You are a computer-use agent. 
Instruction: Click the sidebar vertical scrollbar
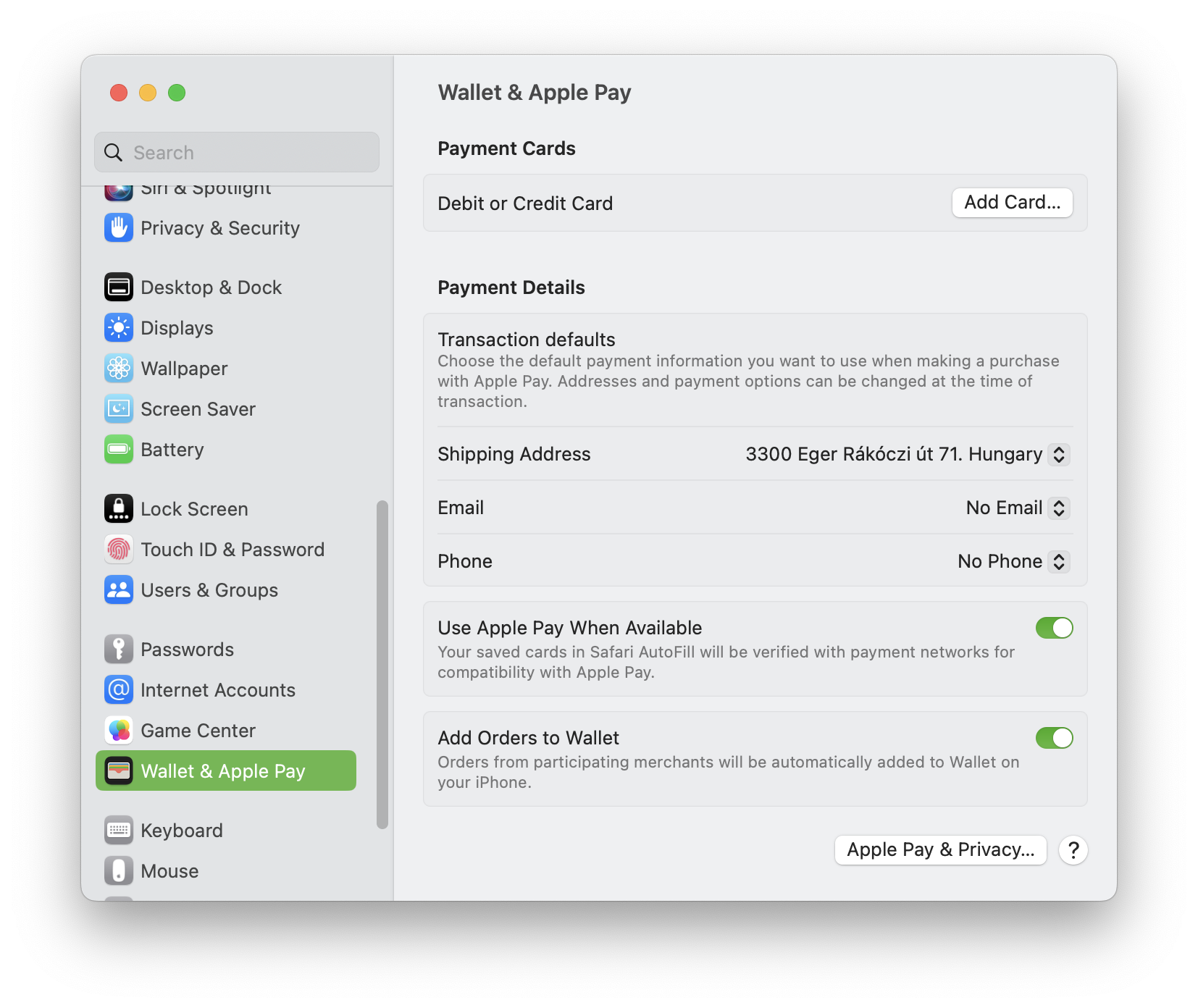(382, 664)
